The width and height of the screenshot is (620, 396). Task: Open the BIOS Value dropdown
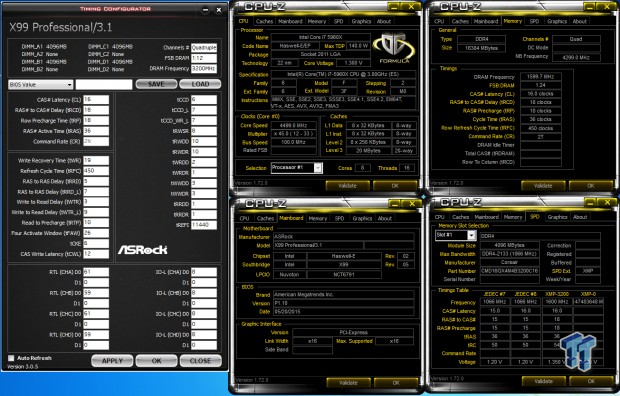click(x=41, y=85)
